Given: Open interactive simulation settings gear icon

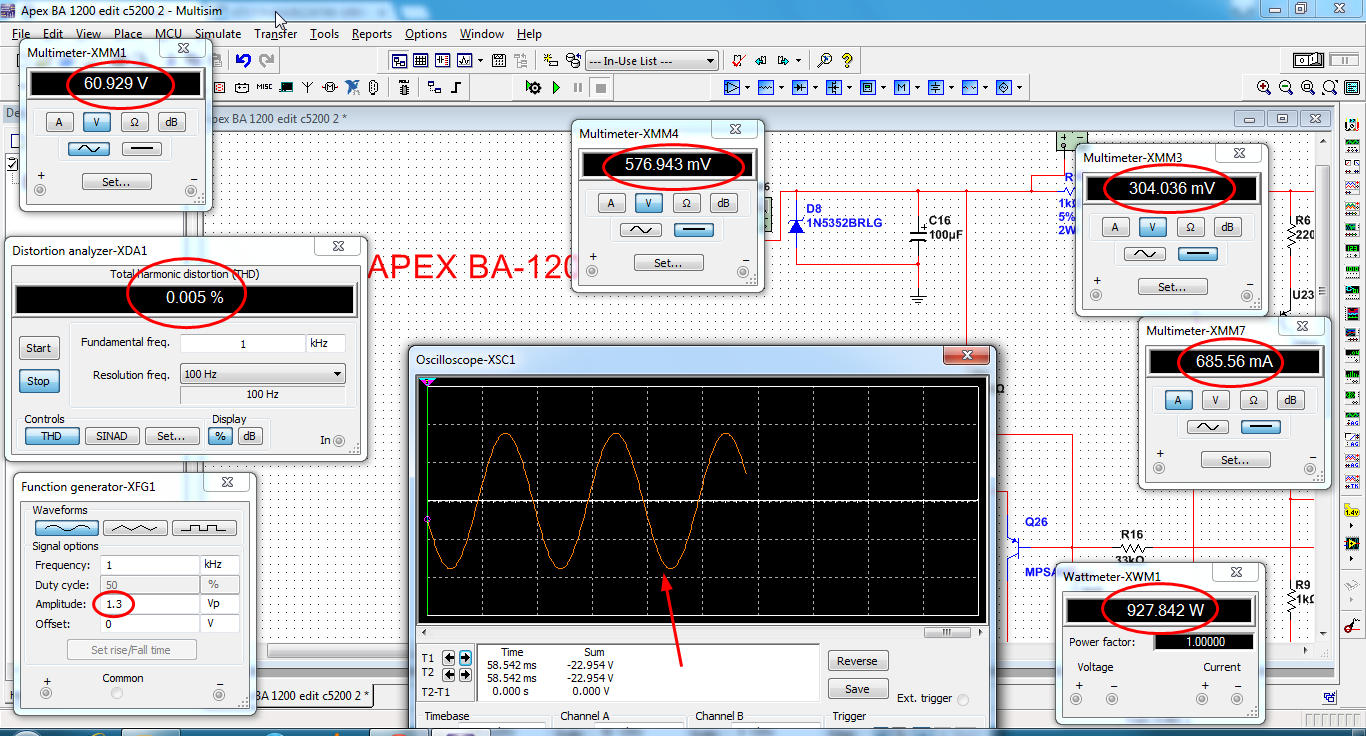Looking at the screenshot, I should click(533, 87).
